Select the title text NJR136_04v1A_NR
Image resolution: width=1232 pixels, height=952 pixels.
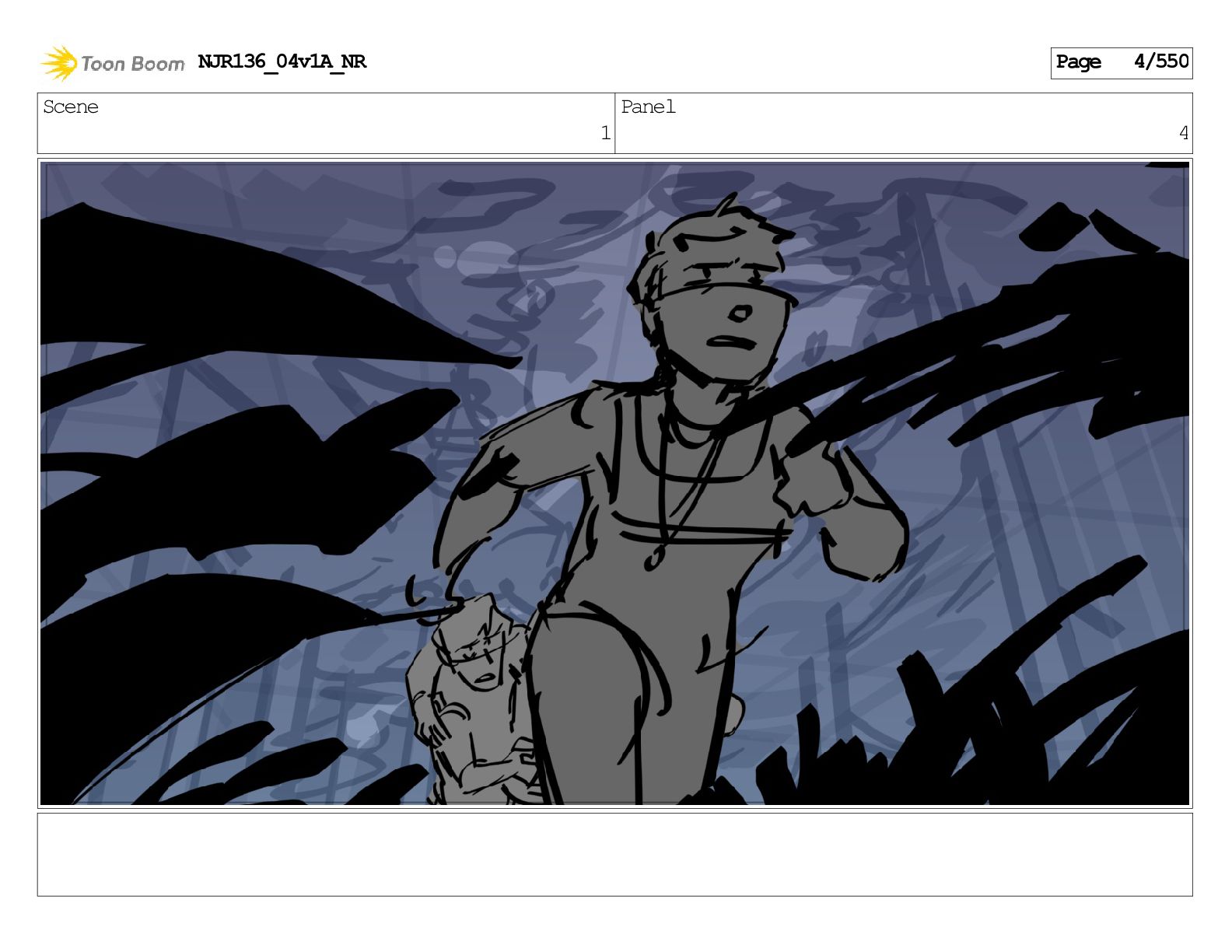point(282,61)
